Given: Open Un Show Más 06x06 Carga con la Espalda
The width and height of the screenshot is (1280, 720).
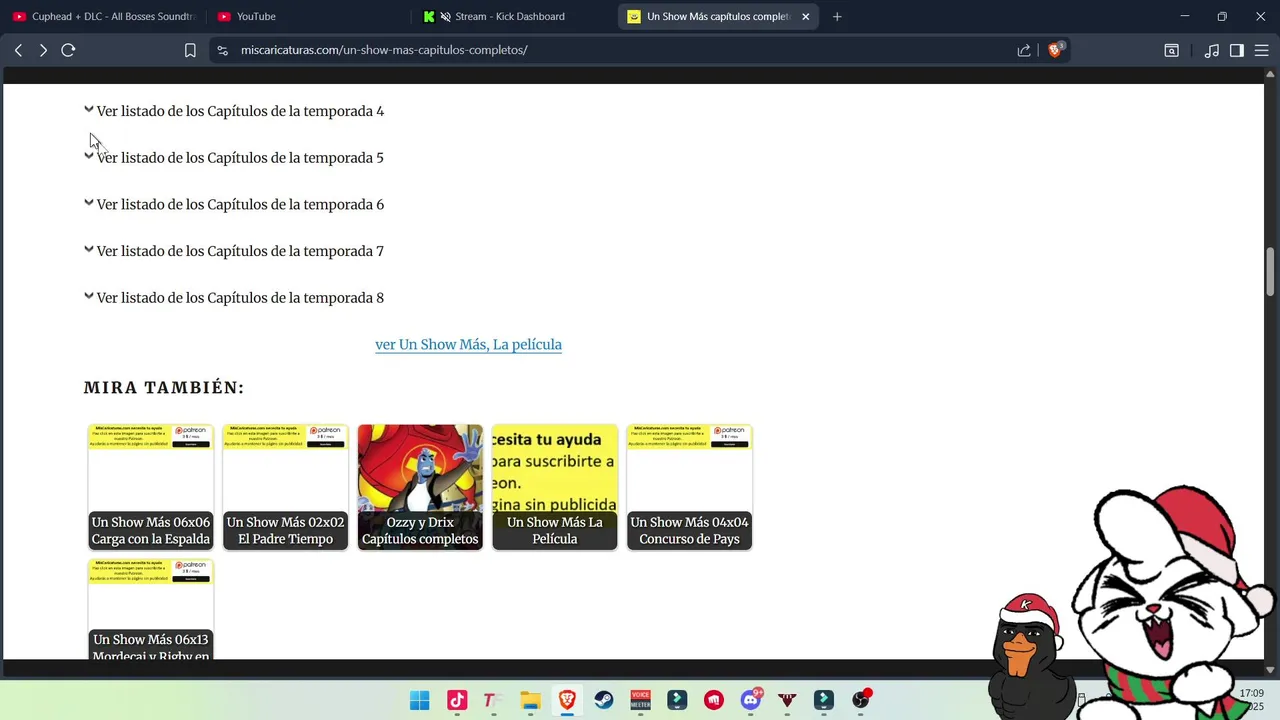Looking at the screenshot, I should click(x=151, y=487).
